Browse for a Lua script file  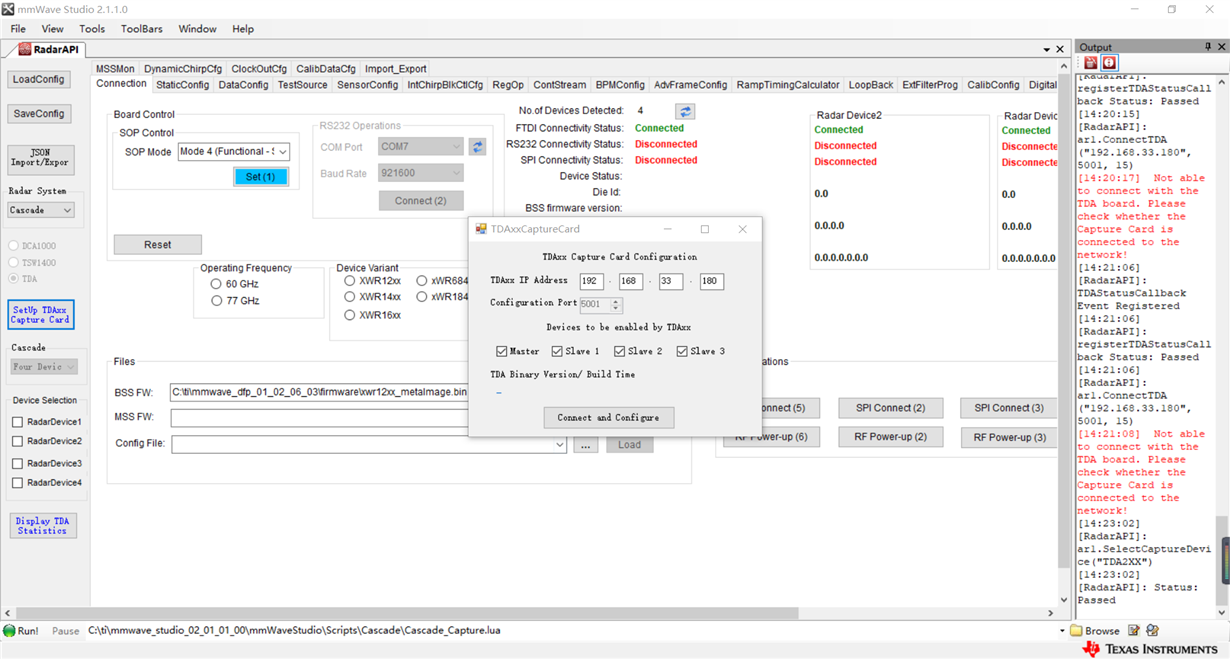tap(1095, 631)
